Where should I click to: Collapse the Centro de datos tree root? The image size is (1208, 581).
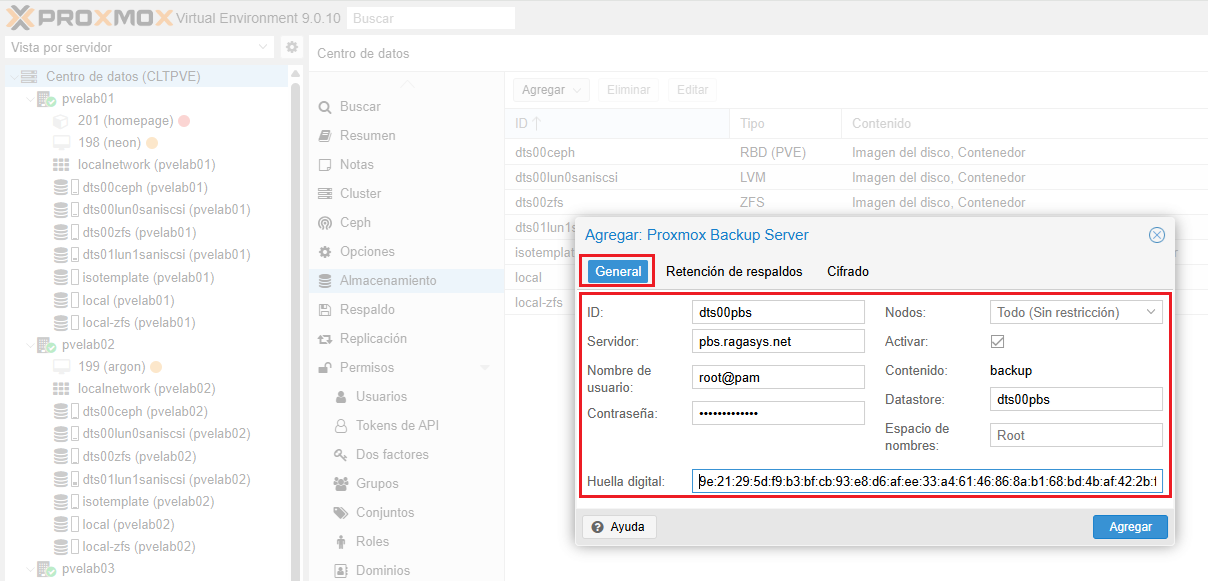pos(12,77)
